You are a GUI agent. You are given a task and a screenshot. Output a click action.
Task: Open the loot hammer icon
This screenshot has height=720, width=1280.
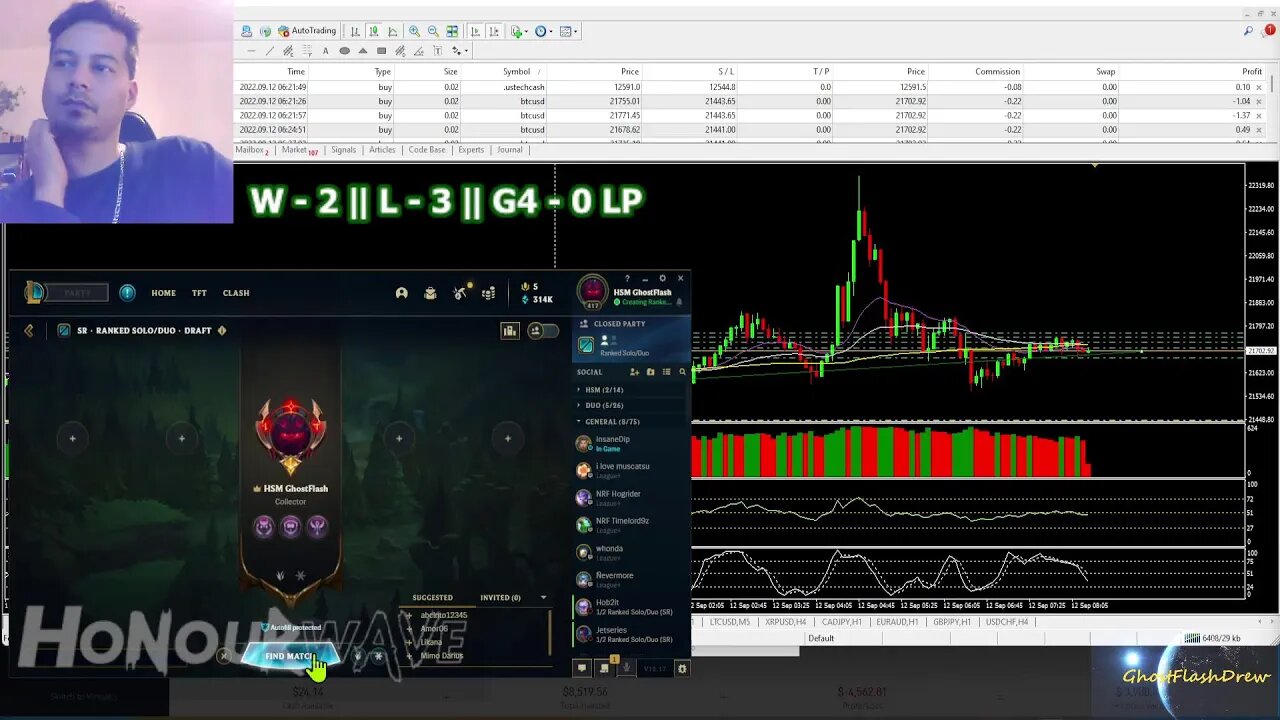pyautogui.click(x=460, y=293)
